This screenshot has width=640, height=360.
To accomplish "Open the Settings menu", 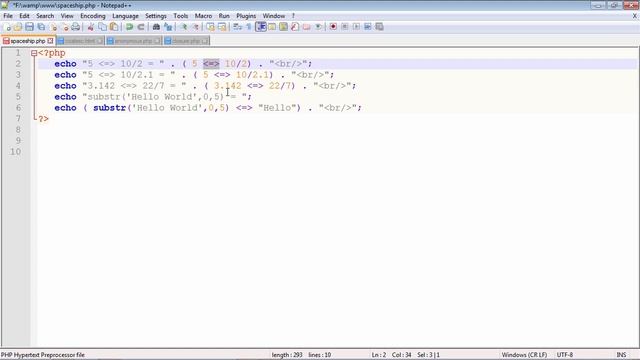I will 156,16.
